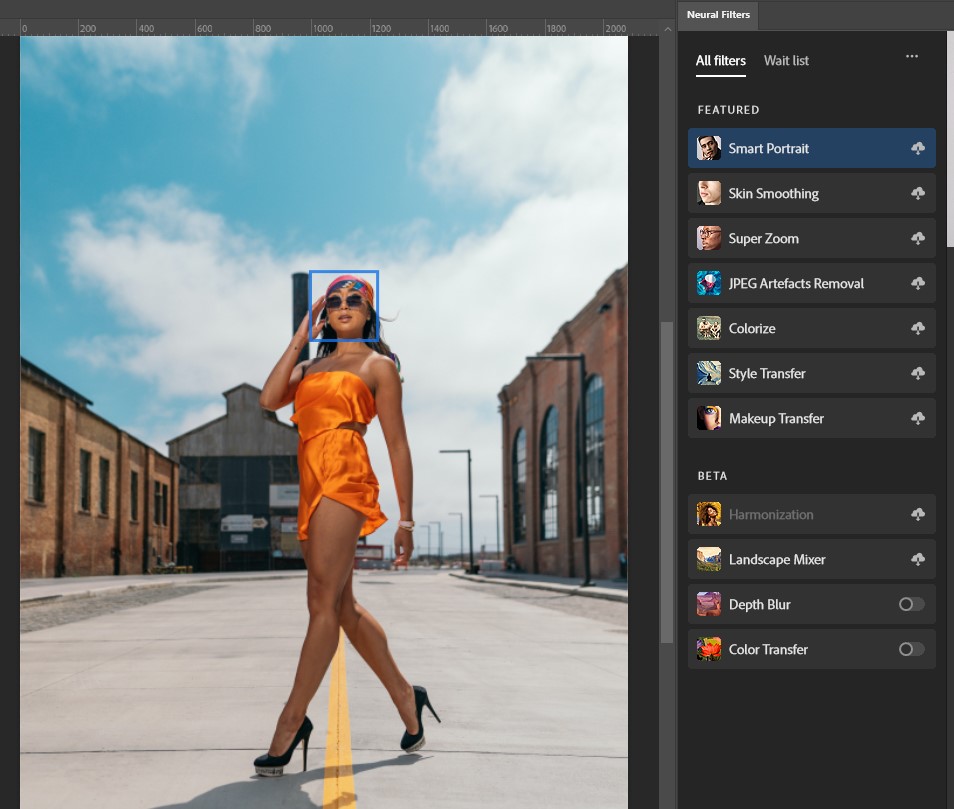The width and height of the screenshot is (954, 809).
Task: Download the Colorize filter cloud icon
Action: pos(917,329)
